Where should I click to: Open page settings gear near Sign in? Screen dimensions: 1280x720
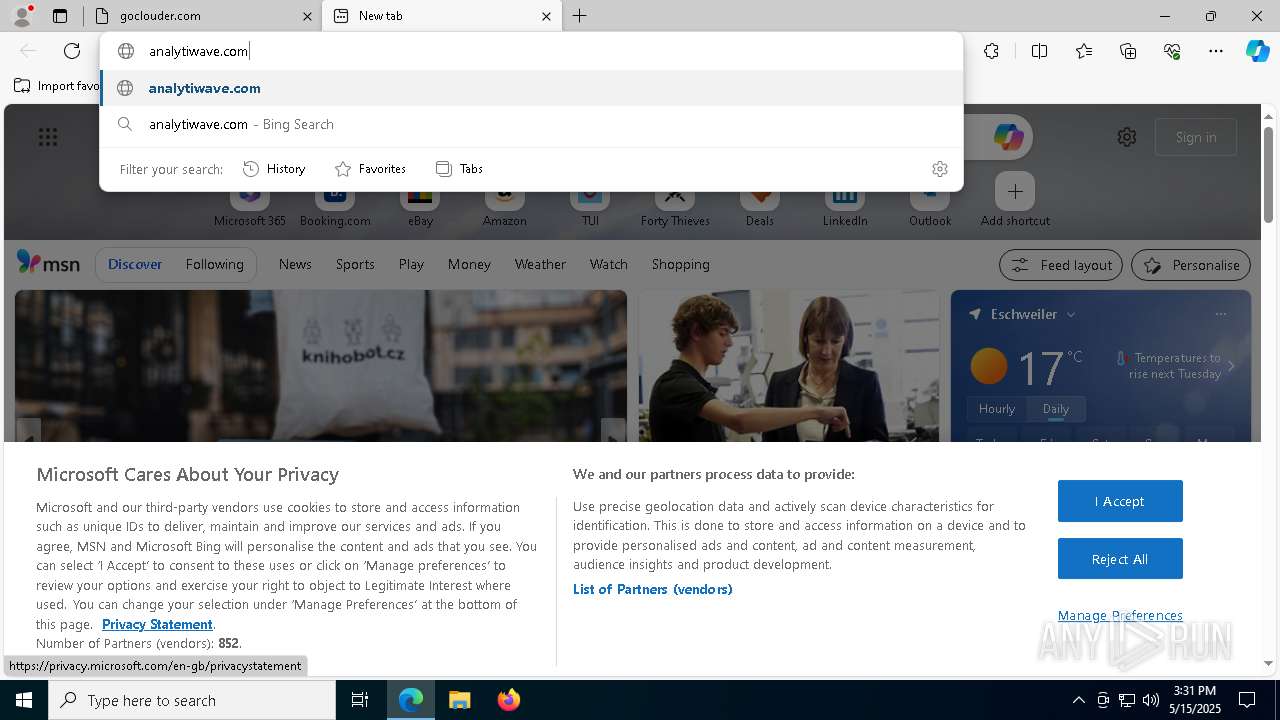click(x=1127, y=137)
